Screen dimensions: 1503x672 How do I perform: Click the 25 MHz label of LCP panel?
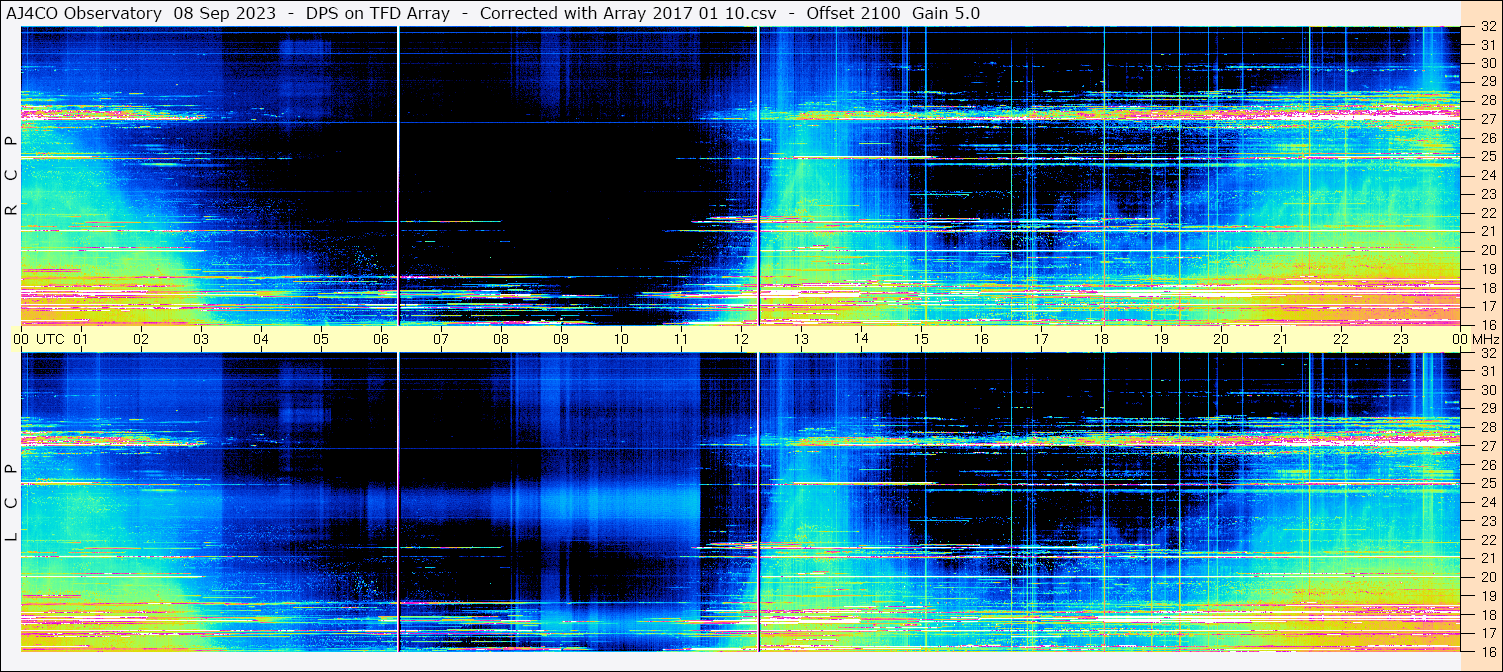1487,484
